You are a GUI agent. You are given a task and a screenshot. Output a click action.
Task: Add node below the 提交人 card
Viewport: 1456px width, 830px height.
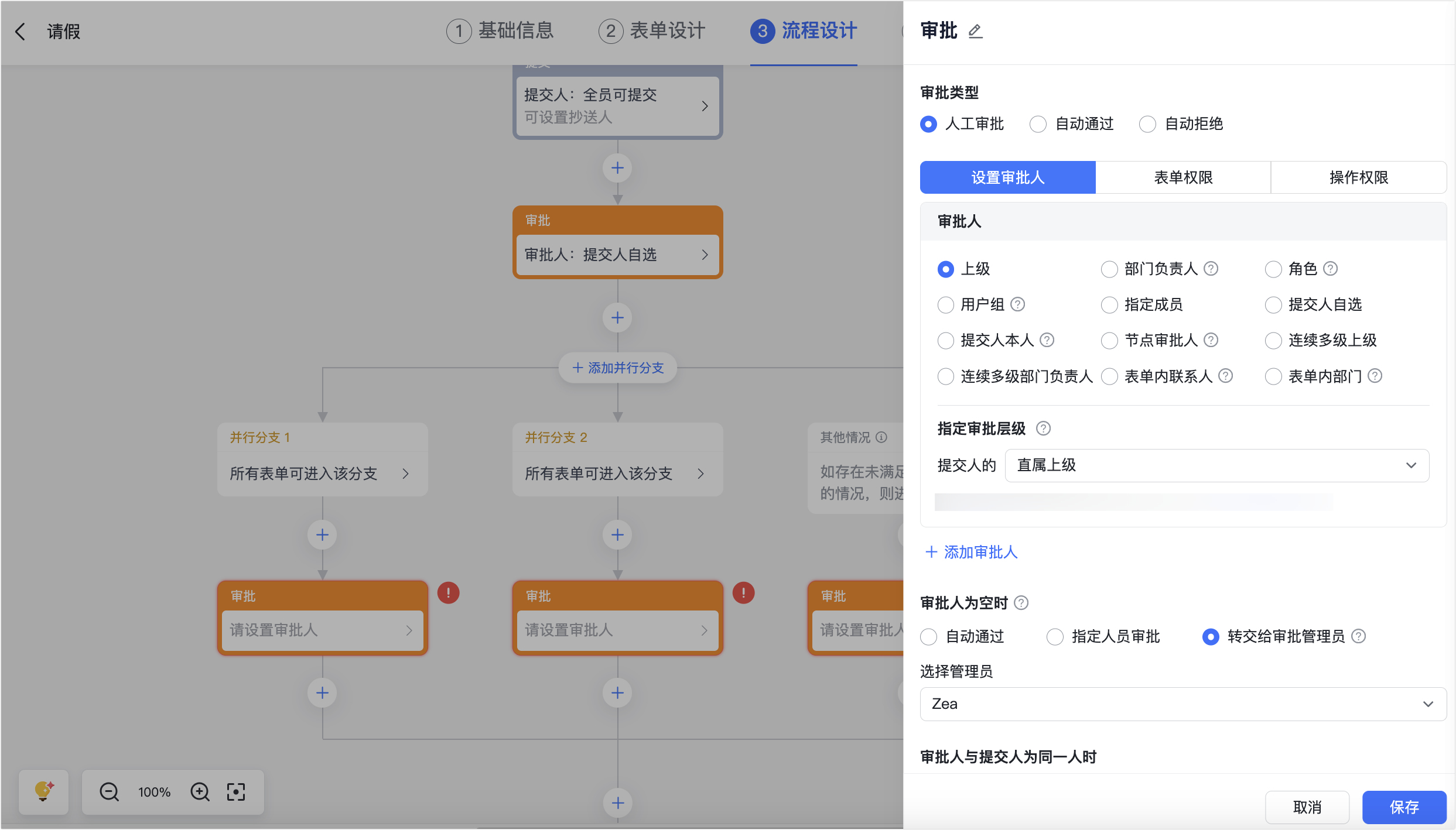point(617,168)
